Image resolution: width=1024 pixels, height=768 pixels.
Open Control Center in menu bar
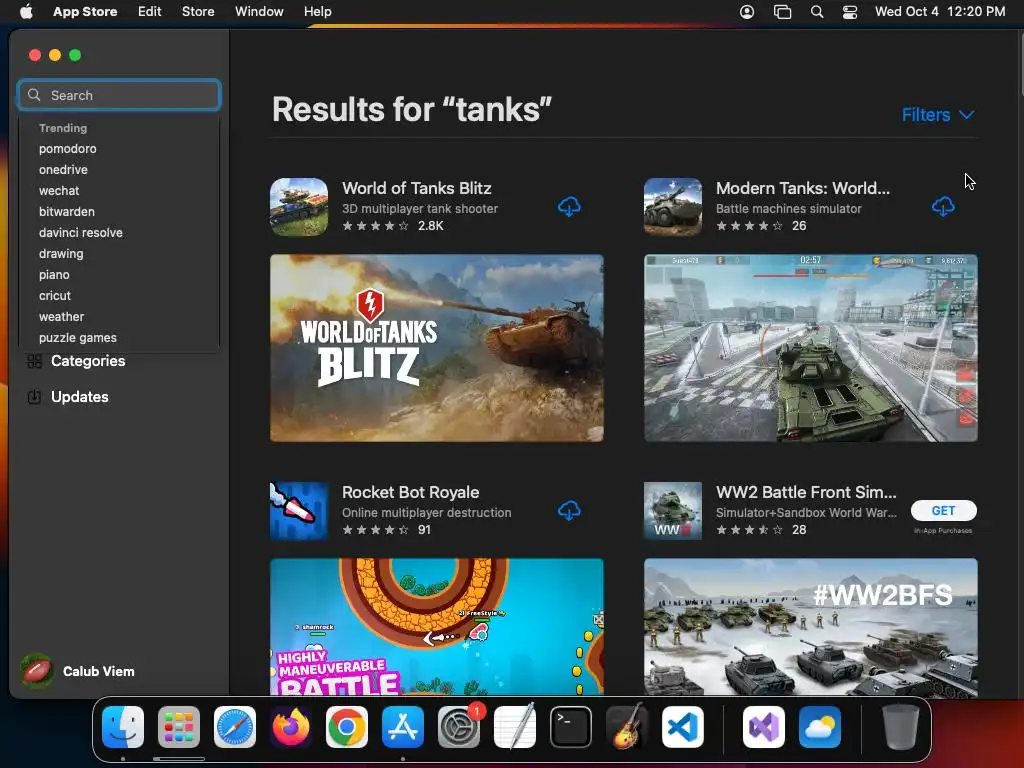pyautogui.click(x=850, y=12)
